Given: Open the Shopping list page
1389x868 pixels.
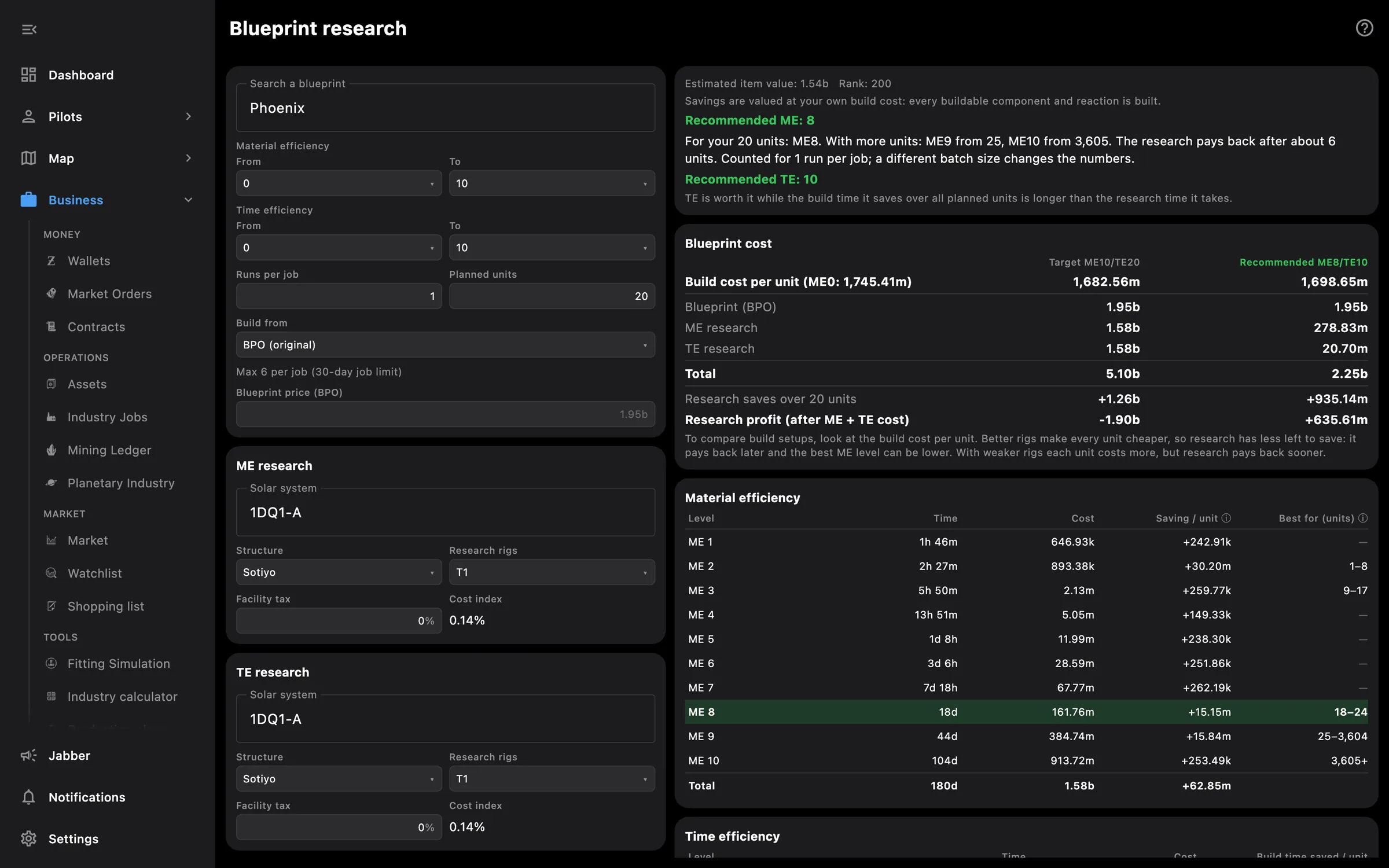Looking at the screenshot, I should 106,606.
